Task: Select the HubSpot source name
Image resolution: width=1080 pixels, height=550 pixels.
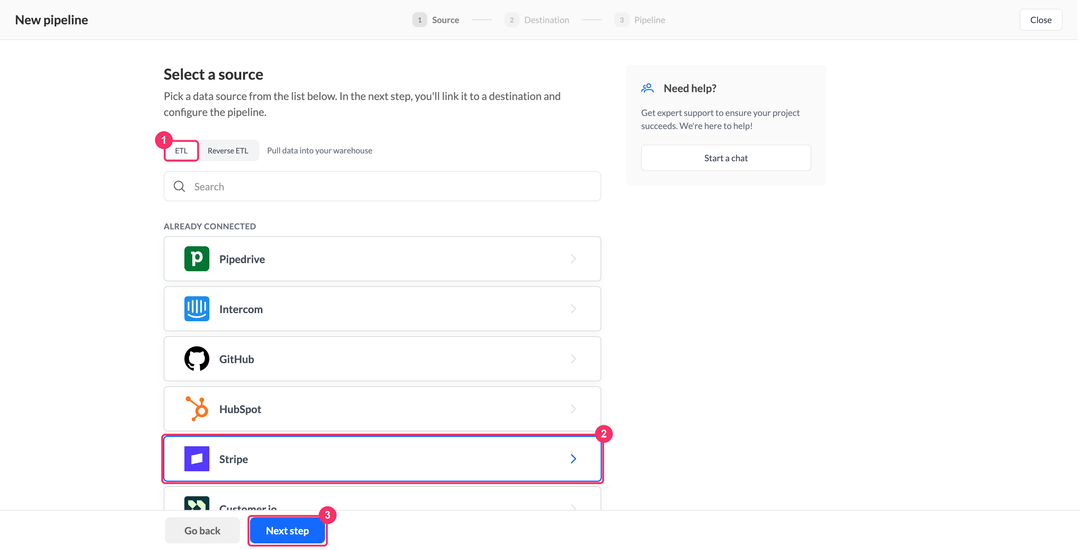Action: (240, 409)
